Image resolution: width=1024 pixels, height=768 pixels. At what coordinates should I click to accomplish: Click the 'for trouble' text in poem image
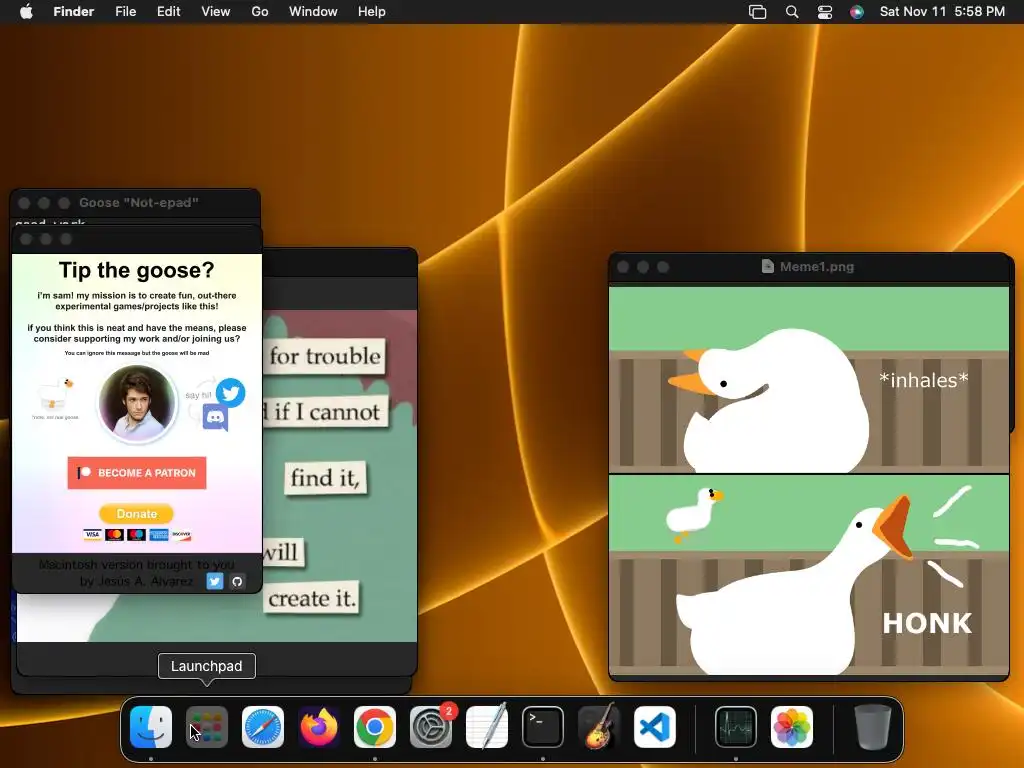coord(325,356)
